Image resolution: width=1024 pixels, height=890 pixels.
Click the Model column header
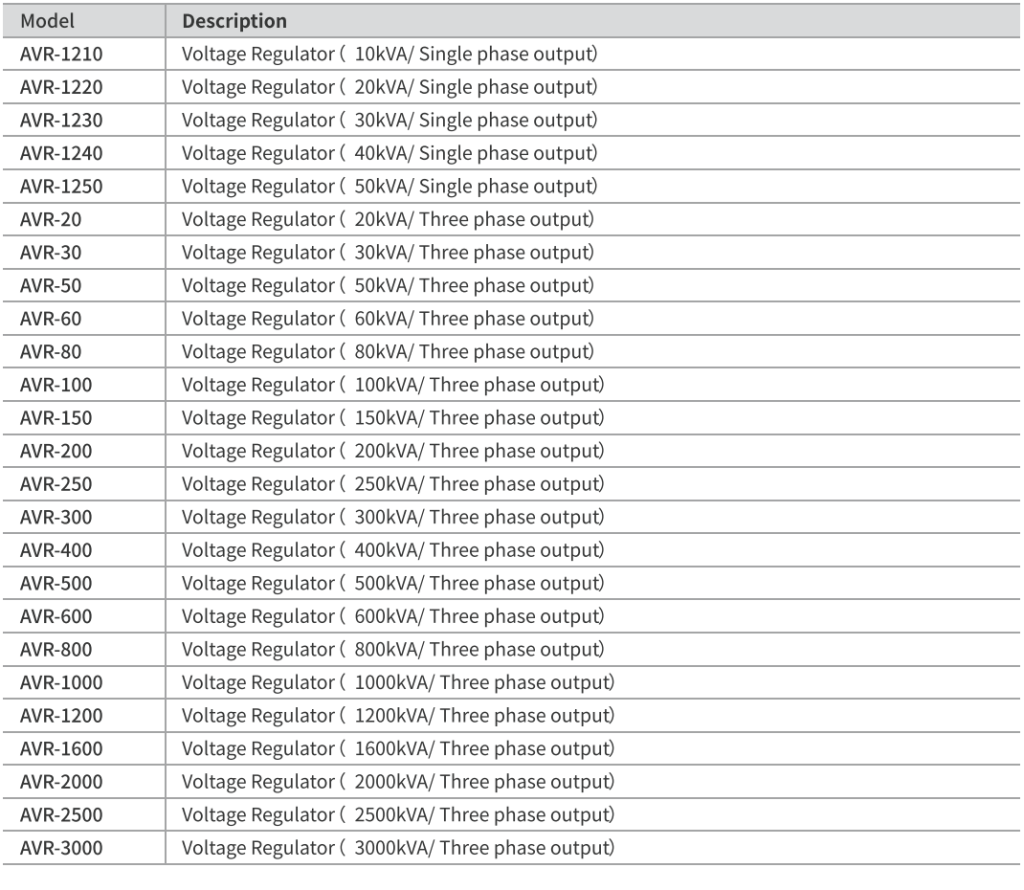[45, 21]
